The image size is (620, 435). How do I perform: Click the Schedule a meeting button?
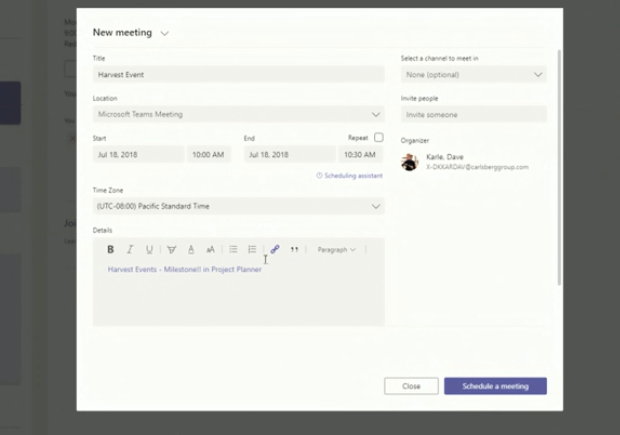coord(495,386)
